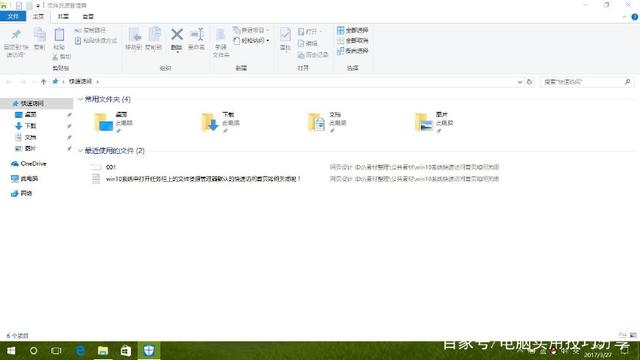Open the recent locations dropdown beside Forward

click(x=33, y=82)
